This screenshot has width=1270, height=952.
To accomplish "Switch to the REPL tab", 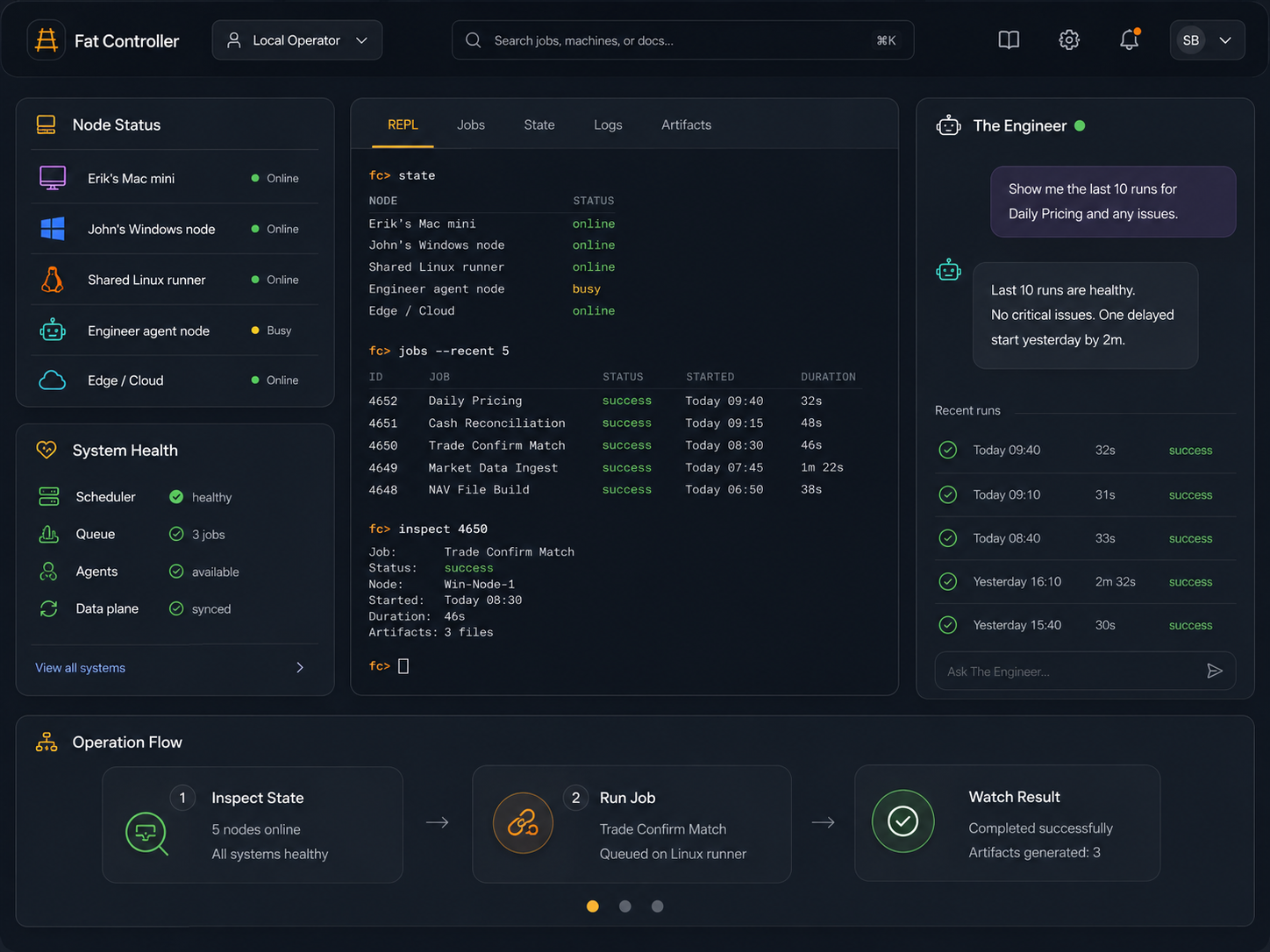I will (x=403, y=125).
